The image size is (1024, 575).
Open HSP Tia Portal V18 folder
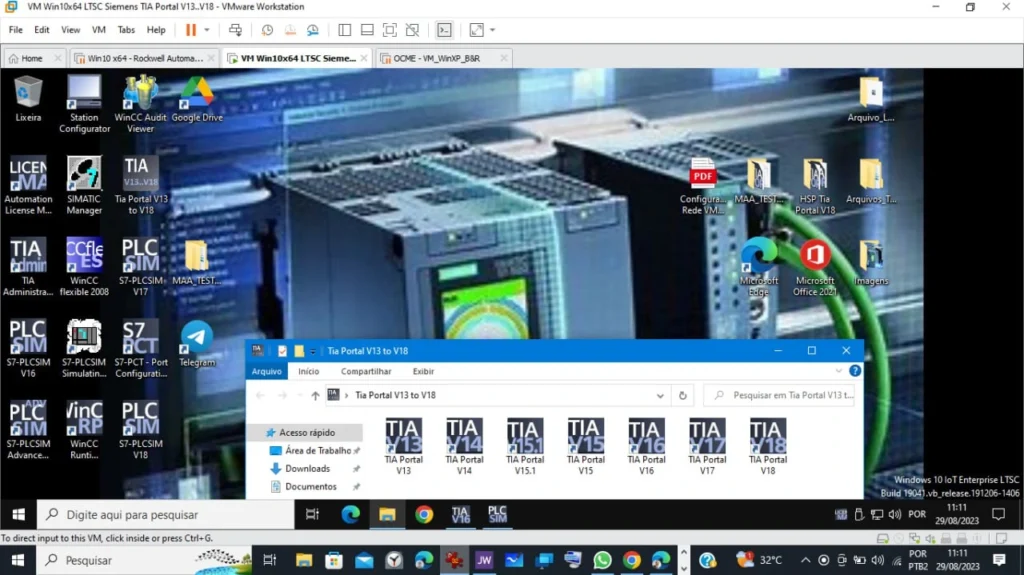(814, 187)
